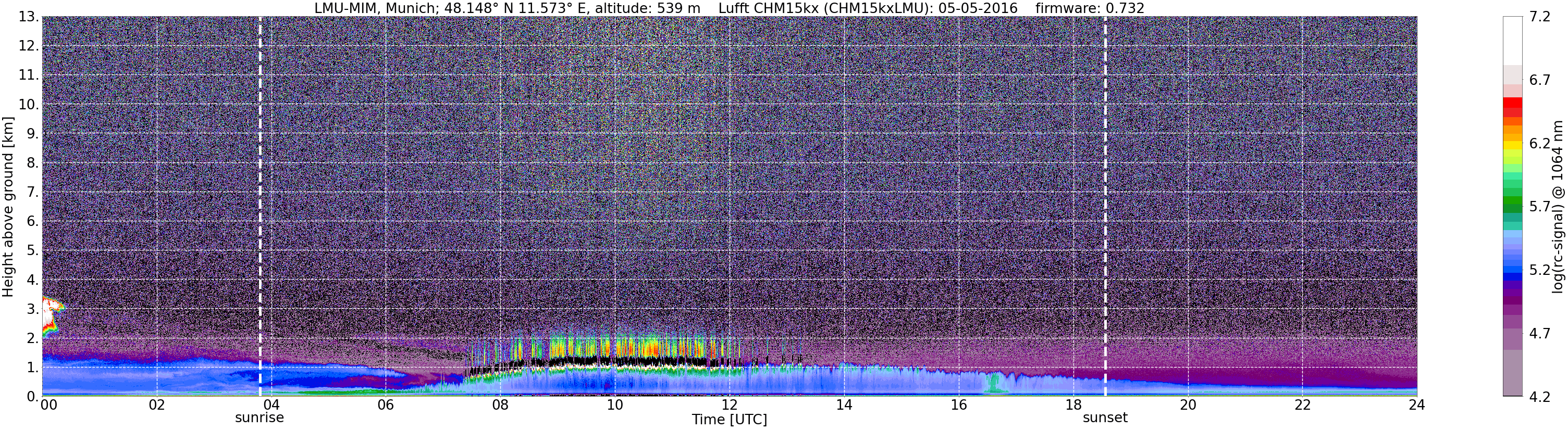This screenshot has width=1568, height=430.
Task: Click the 14 tick label on the time axis
Action: [x=844, y=405]
